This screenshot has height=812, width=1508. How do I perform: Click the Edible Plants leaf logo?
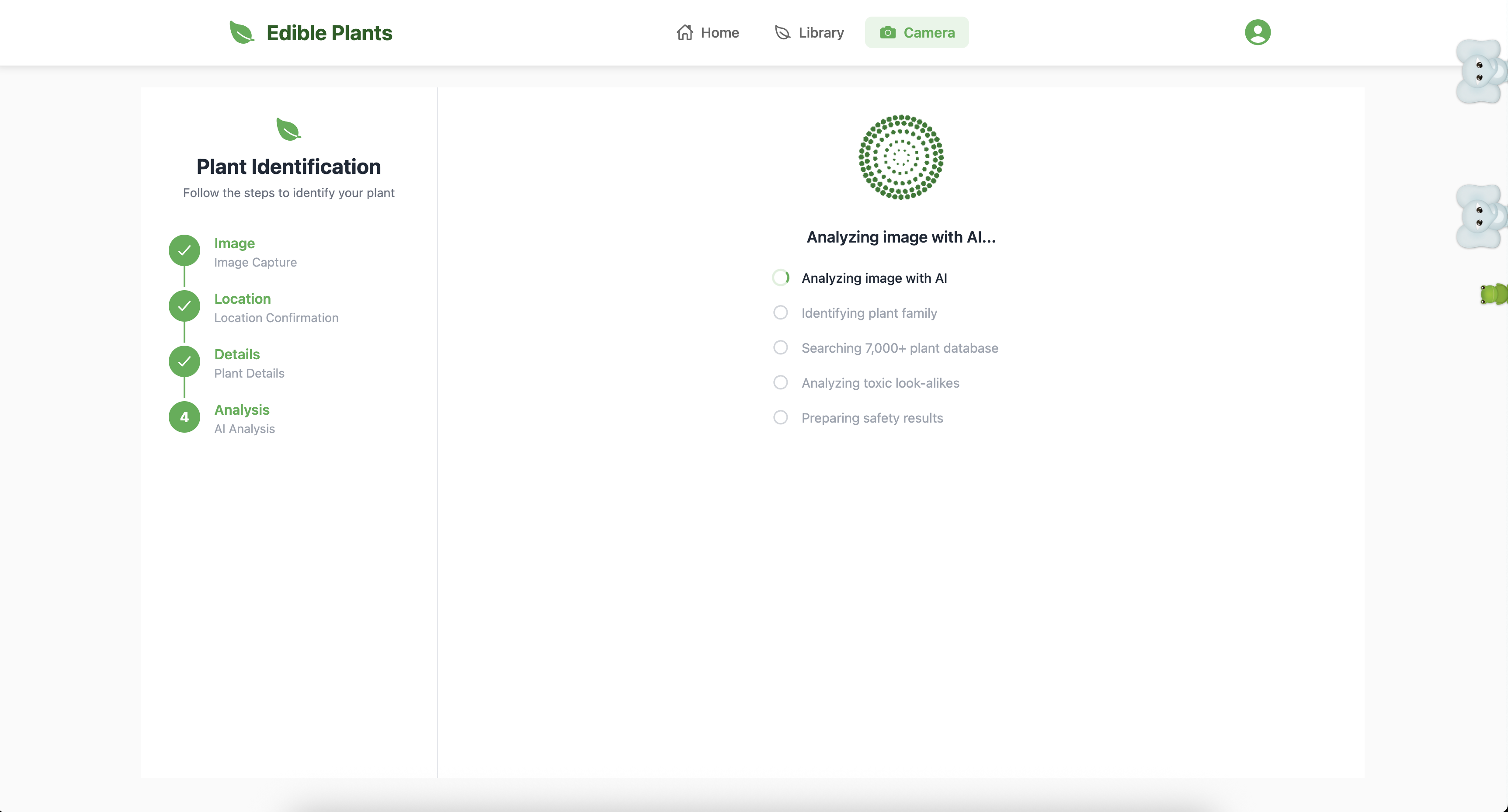[241, 33]
